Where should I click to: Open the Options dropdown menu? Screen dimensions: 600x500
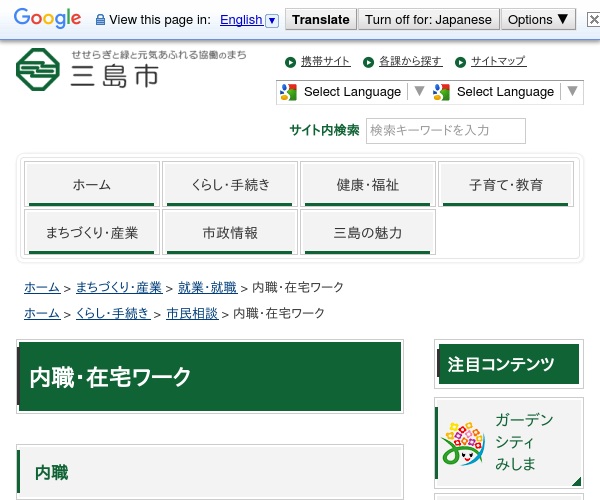[x=538, y=20]
